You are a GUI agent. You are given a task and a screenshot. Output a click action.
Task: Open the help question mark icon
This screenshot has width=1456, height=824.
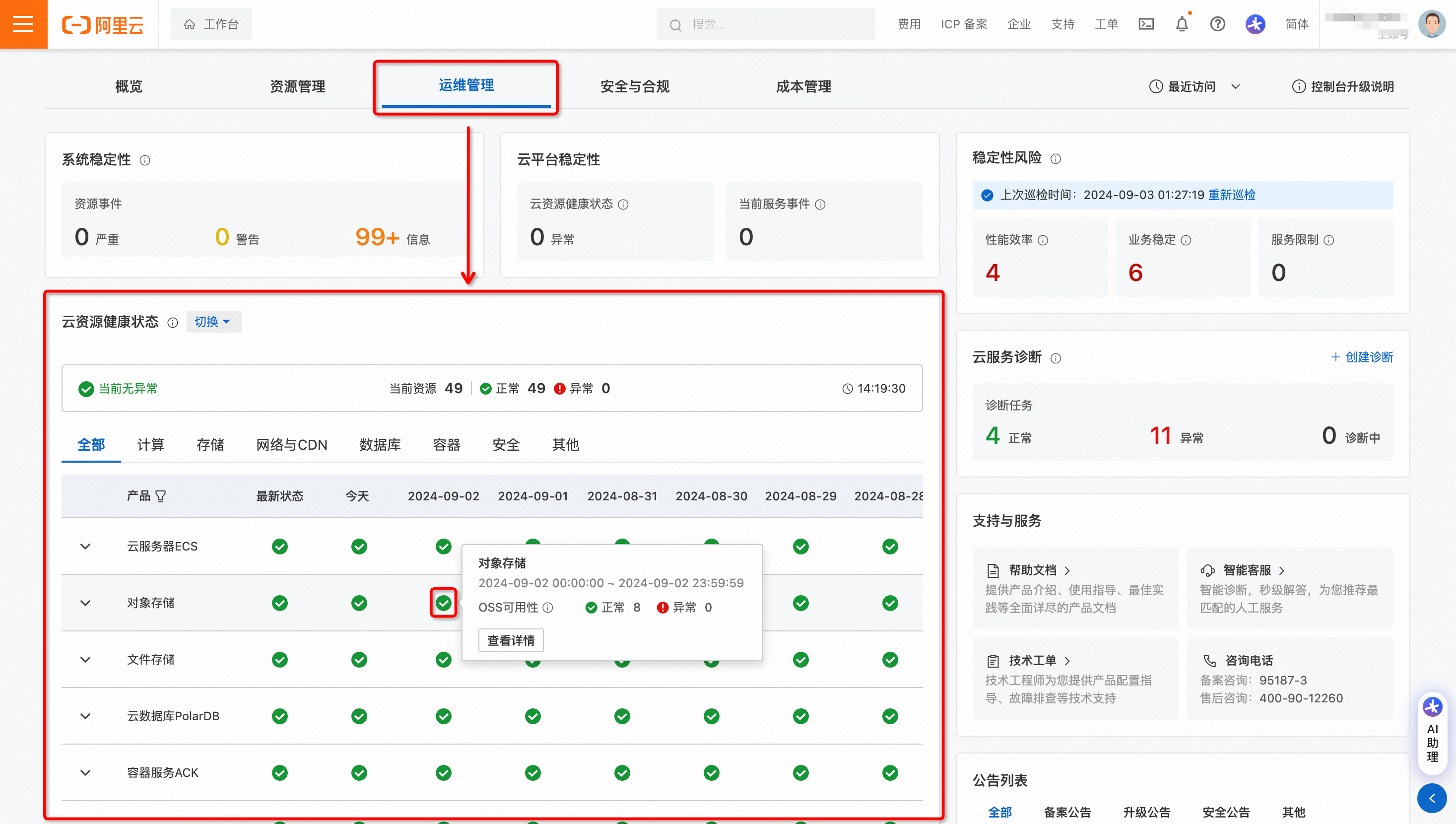click(1217, 24)
